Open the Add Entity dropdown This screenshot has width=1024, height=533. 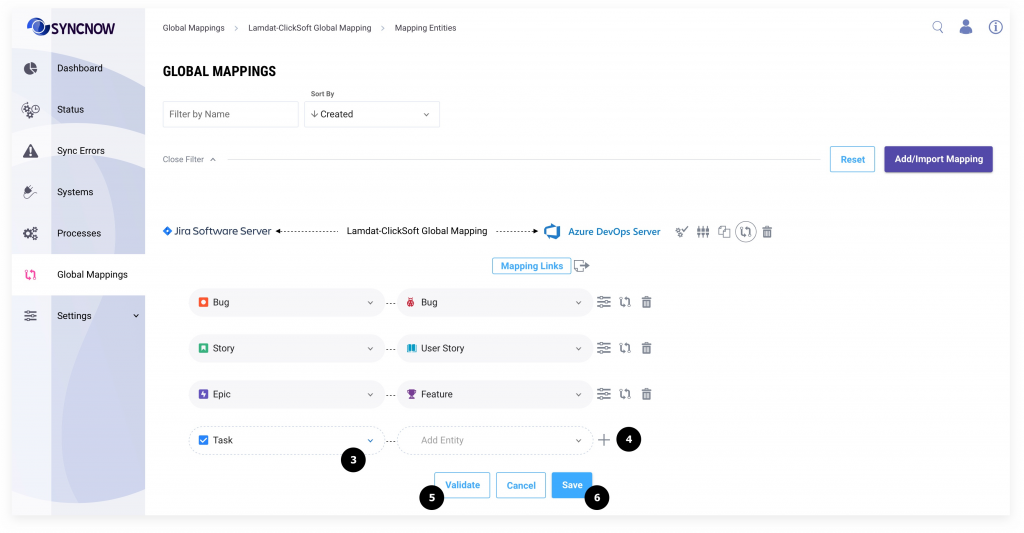495,440
